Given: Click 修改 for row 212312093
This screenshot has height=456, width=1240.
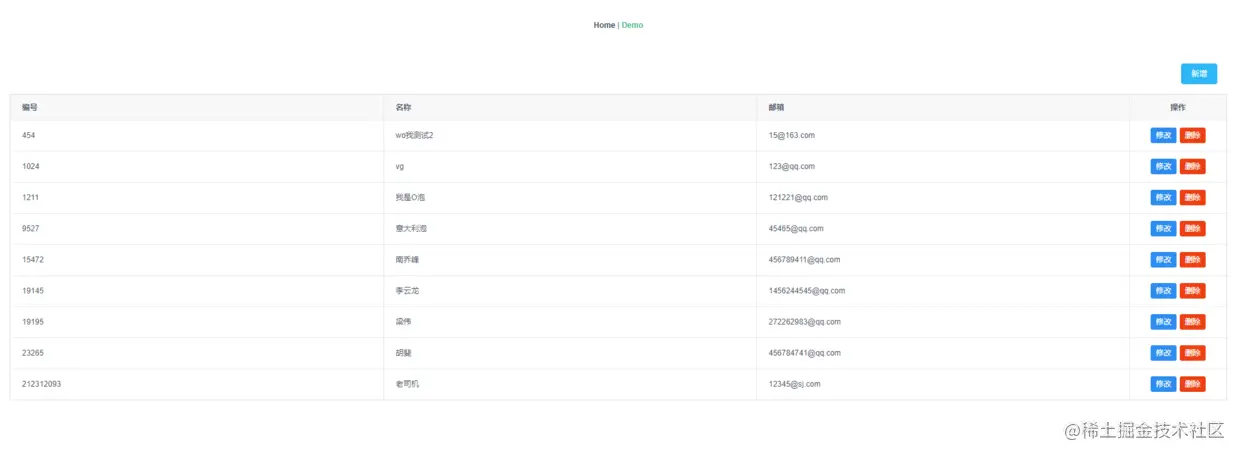Looking at the screenshot, I should pos(1163,383).
